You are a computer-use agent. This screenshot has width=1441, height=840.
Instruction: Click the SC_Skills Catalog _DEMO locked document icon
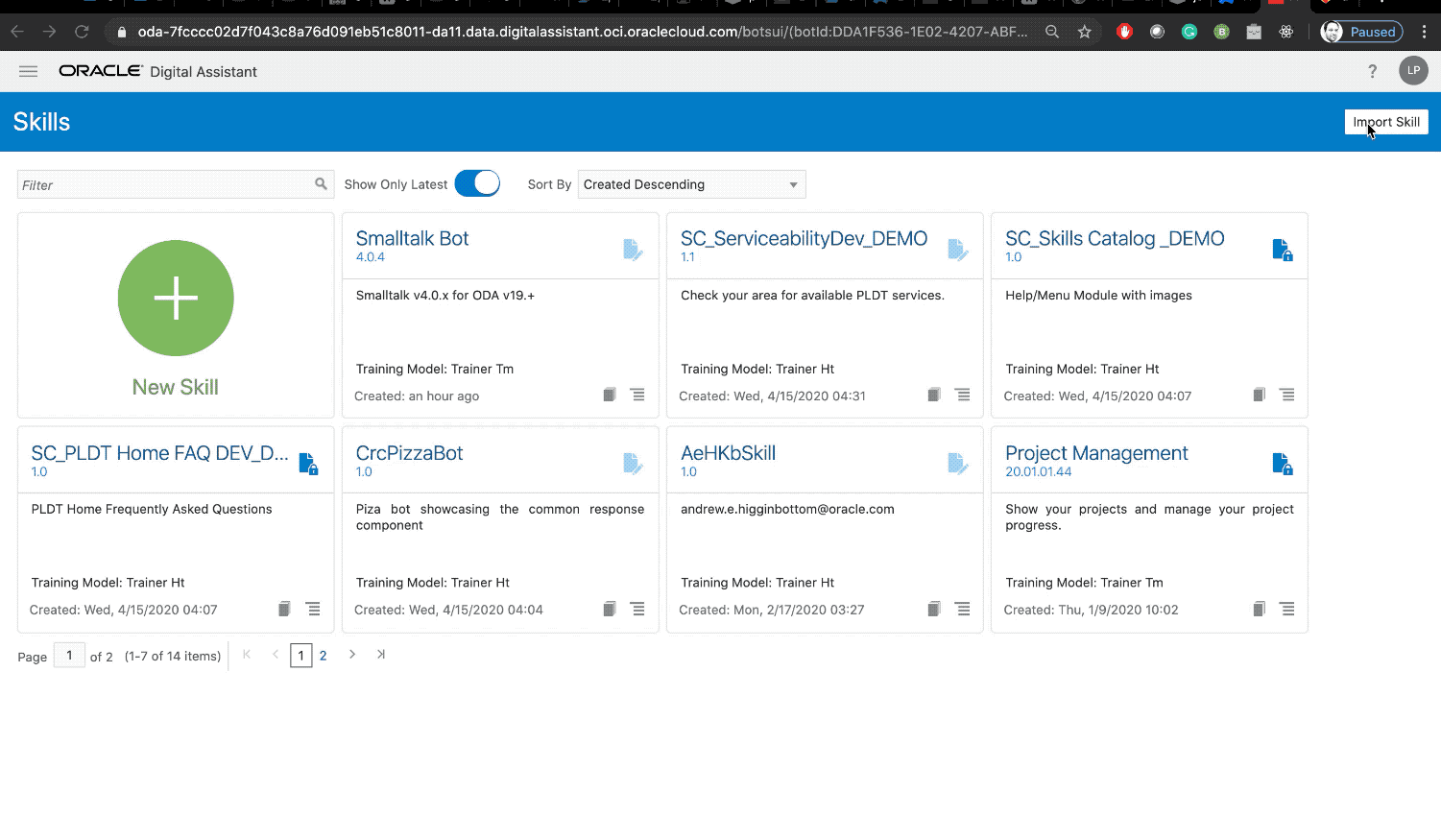click(1283, 250)
